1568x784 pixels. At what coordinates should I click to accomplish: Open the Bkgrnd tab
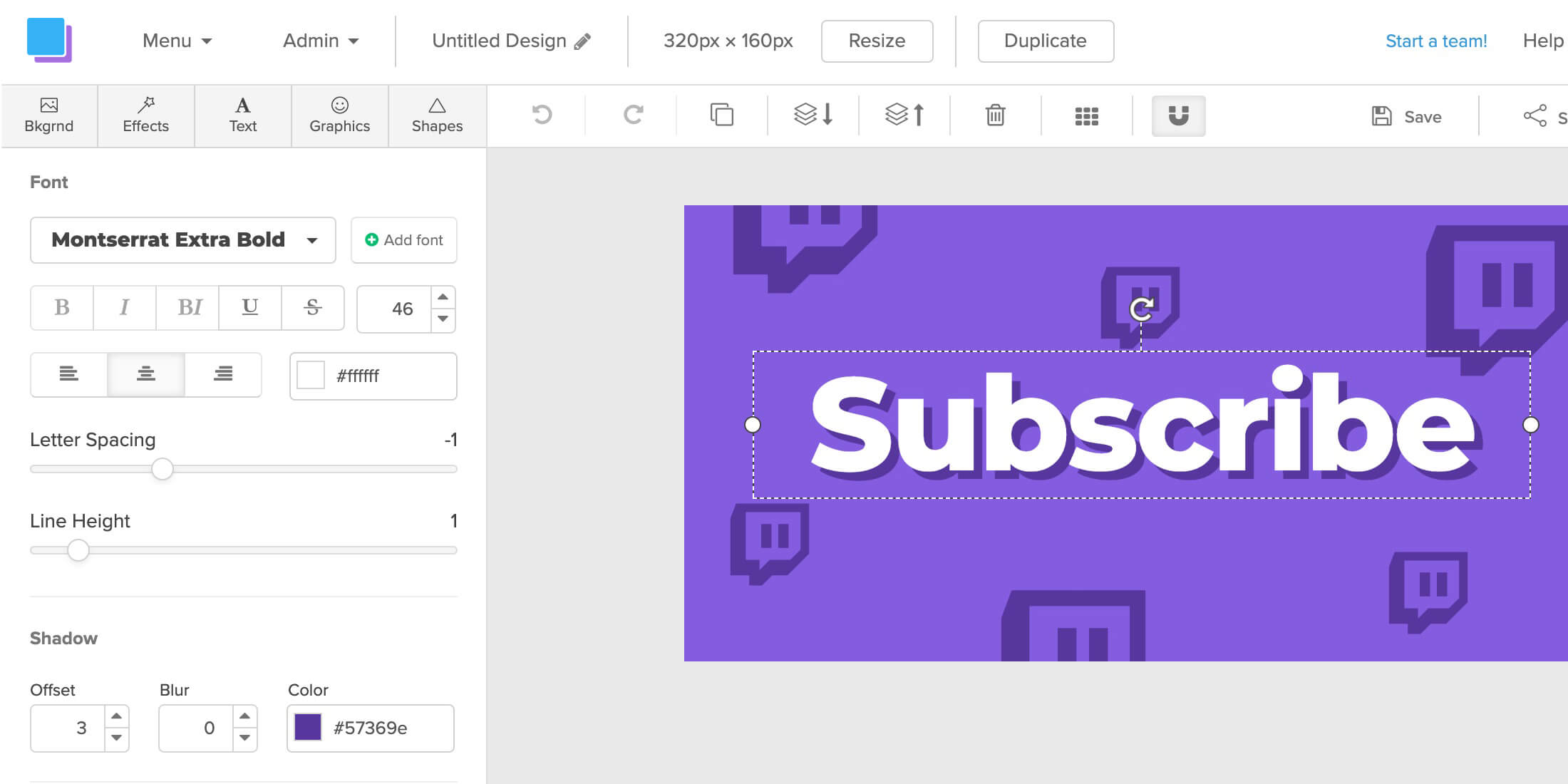(x=49, y=116)
